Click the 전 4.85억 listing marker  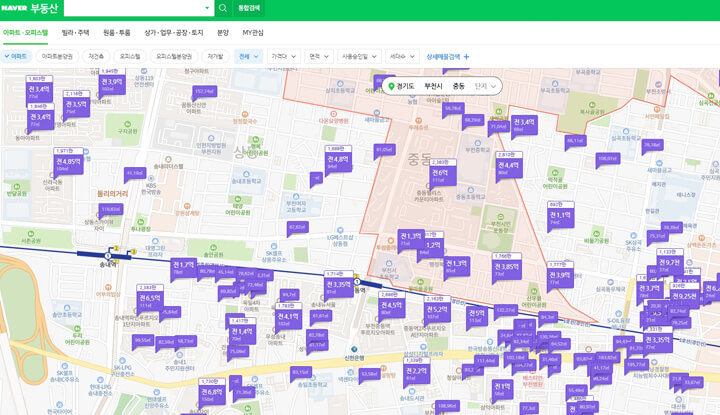[68, 162]
